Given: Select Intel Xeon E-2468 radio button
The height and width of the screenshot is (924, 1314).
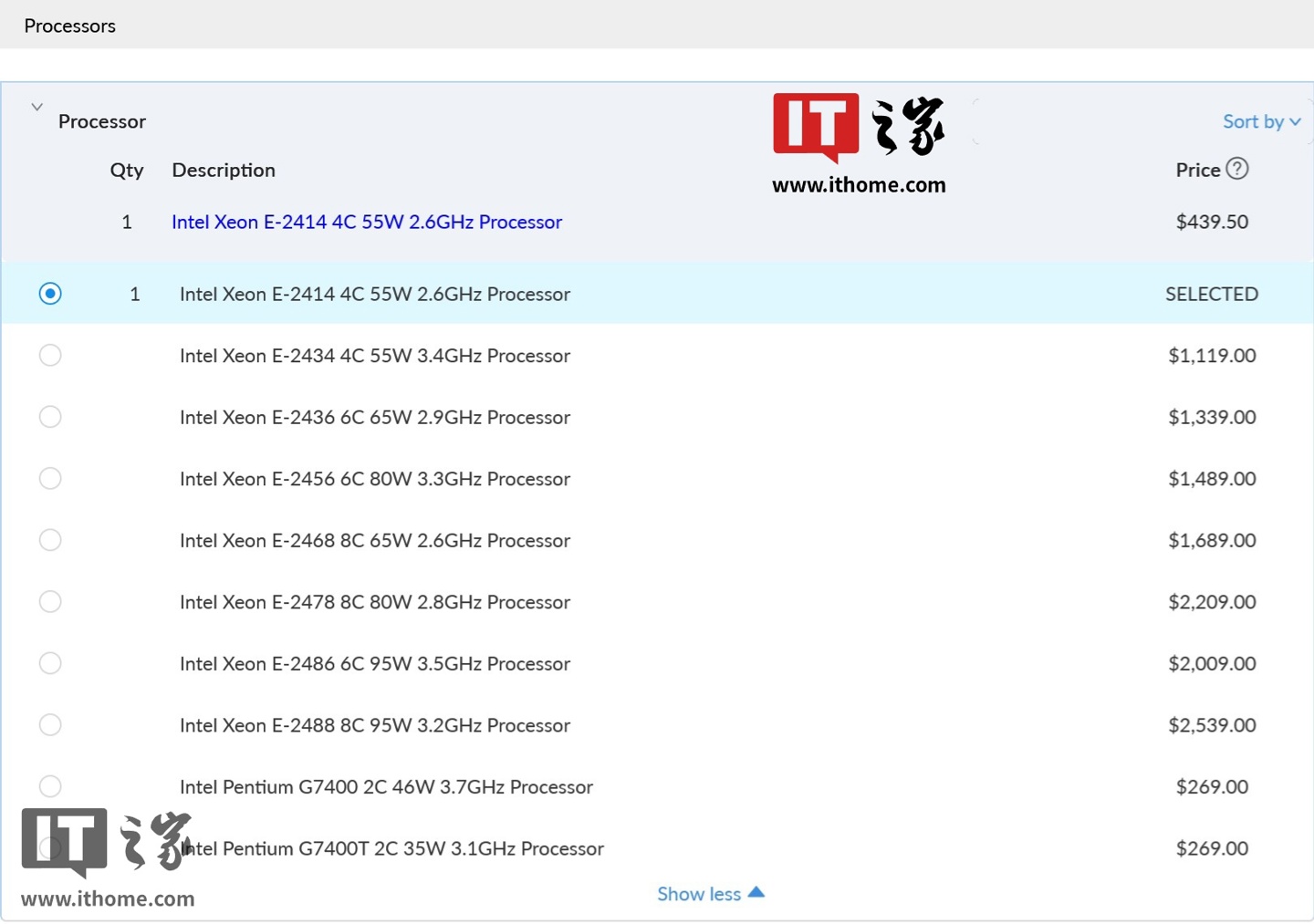Looking at the screenshot, I should click(x=50, y=540).
